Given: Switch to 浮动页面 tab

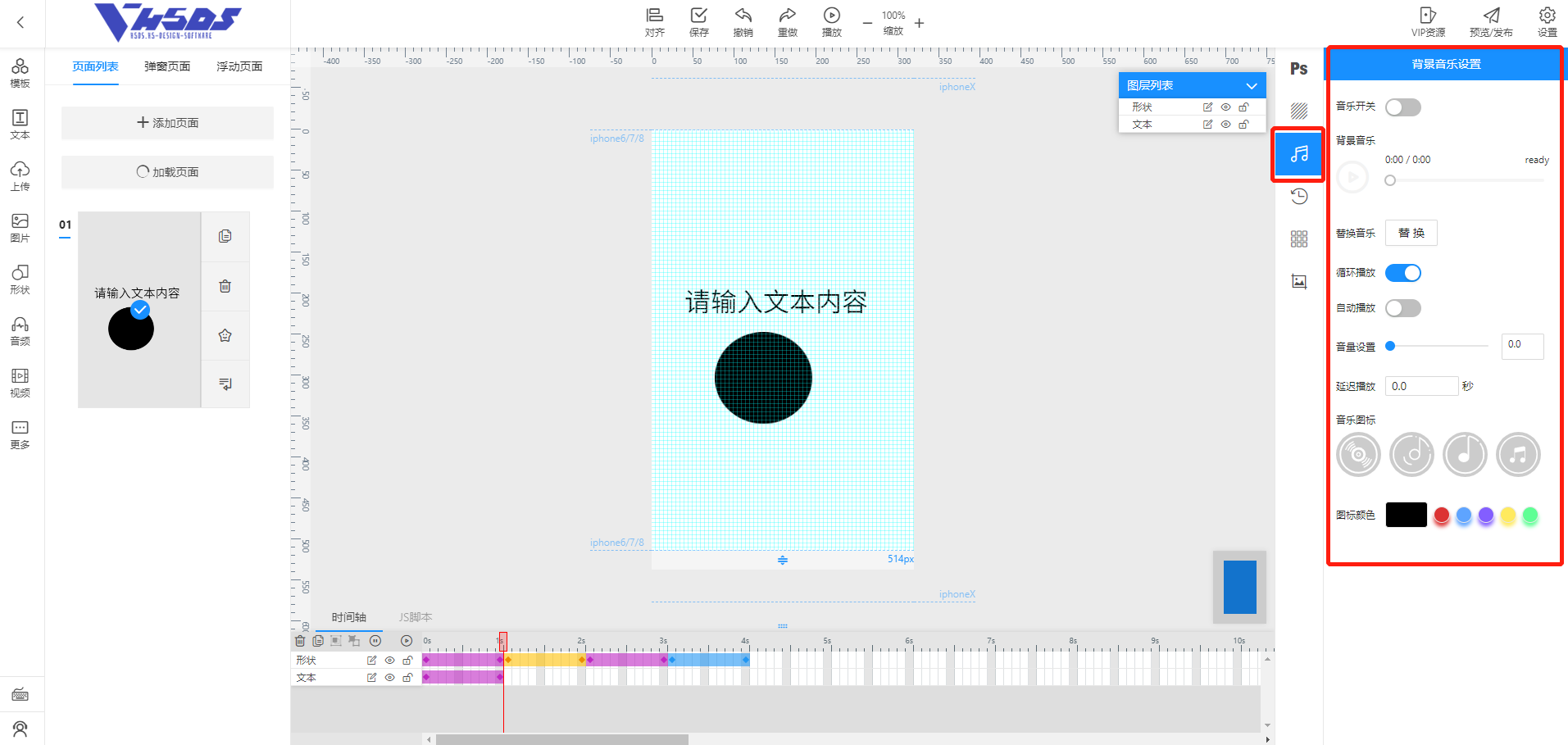Looking at the screenshot, I should coord(239,66).
